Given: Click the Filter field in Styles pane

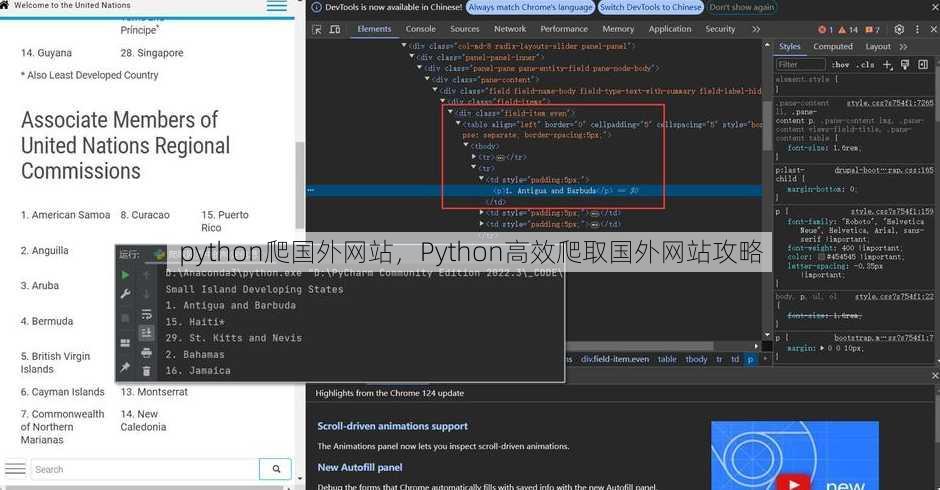Looking at the screenshot, I should 800,64.
